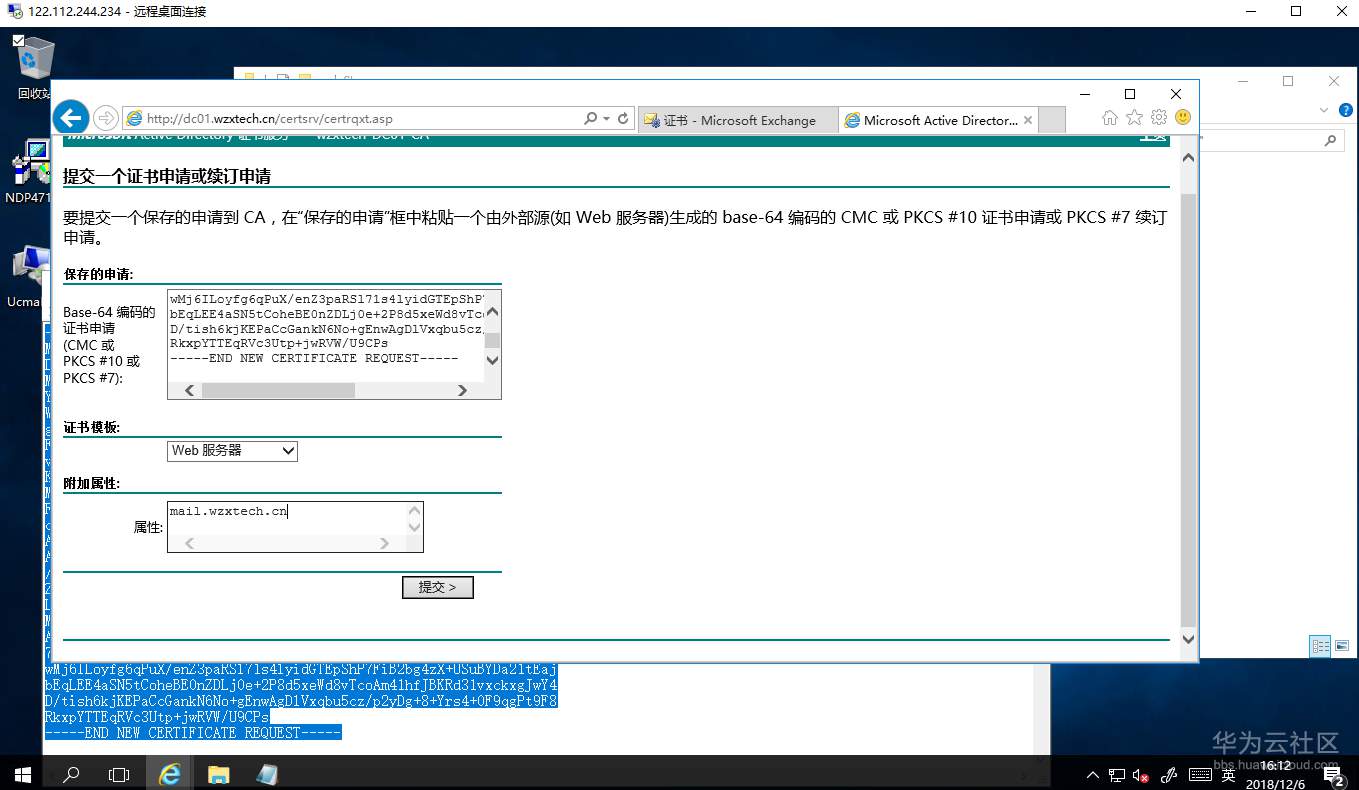The width and height of the screenshot is (1359, 790).
Task: Open the Web 服务器 certificate template dropdown
Action: point(231,451)
